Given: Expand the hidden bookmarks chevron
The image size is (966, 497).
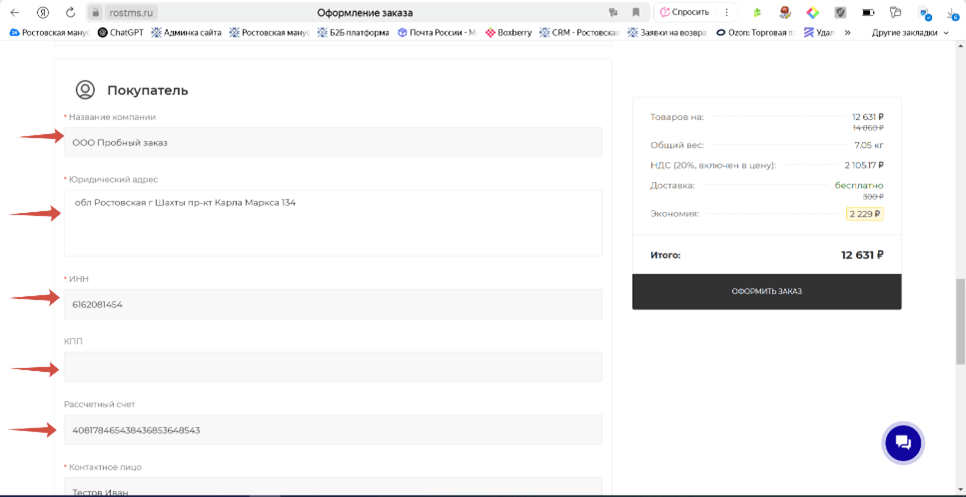Looking at the screenshot, I should (848, 32).
